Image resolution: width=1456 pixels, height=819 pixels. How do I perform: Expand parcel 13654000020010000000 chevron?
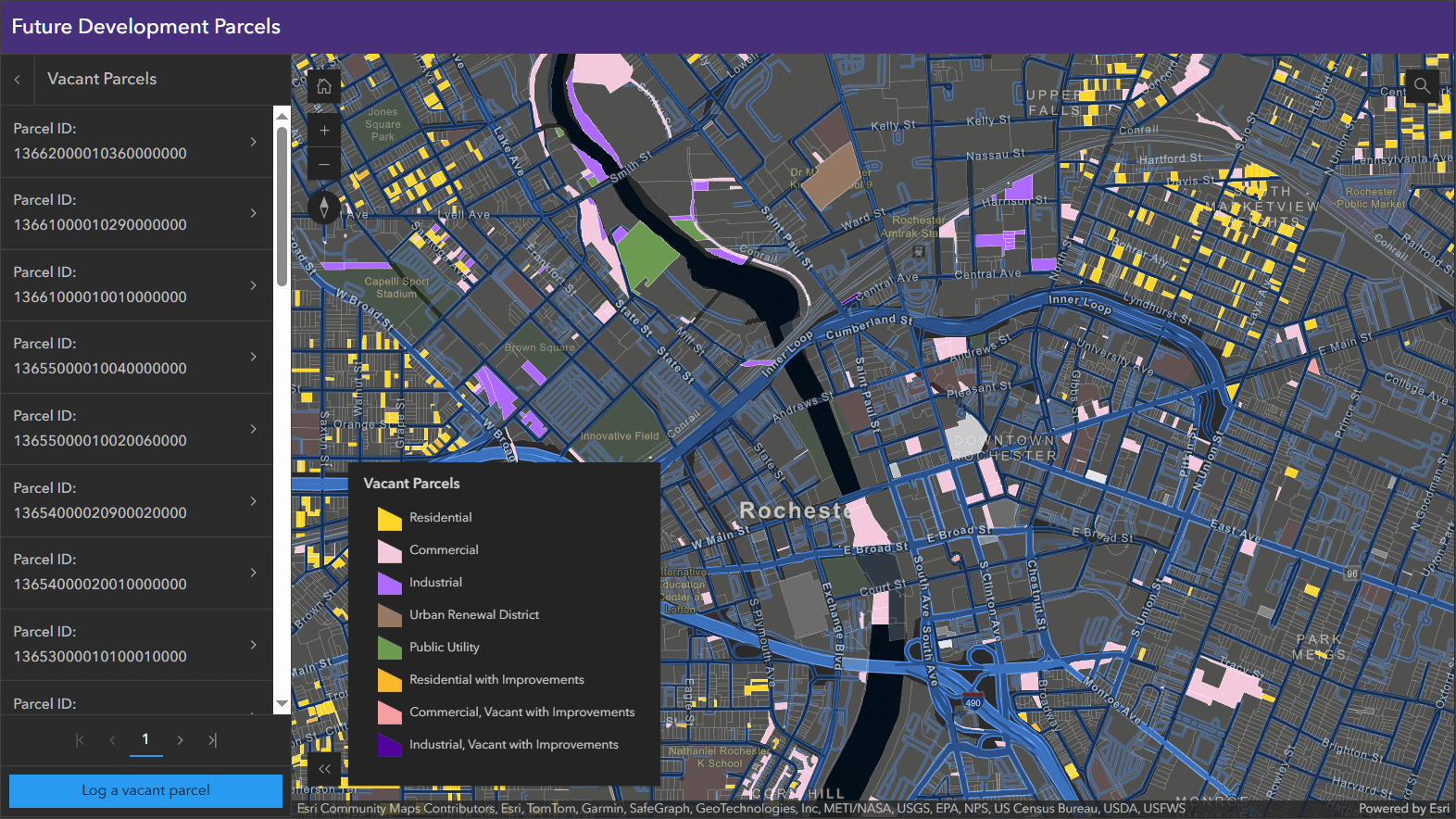click(x=253, y=573)
